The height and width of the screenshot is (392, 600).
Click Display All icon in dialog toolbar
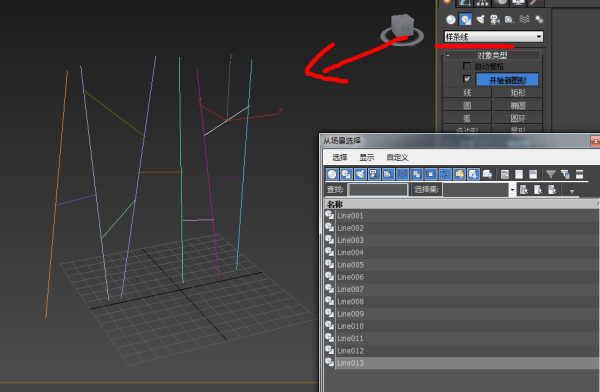pos(505,175)
